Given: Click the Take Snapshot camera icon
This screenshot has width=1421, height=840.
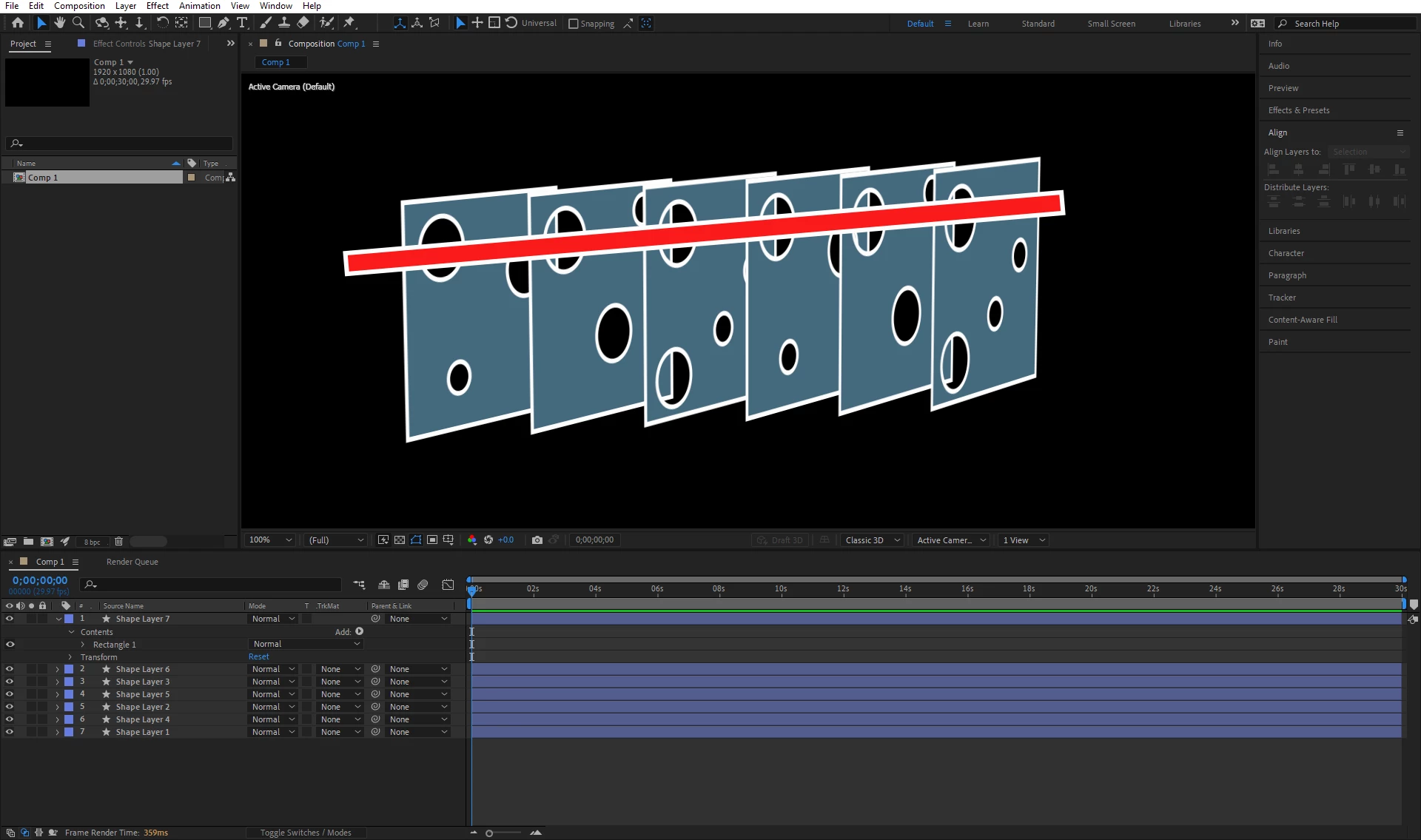Looking at the screenshot, I should [x=537, y=540].
